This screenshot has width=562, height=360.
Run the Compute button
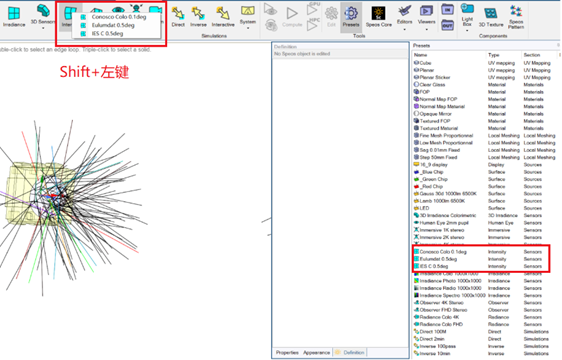[x=292, y=17]
